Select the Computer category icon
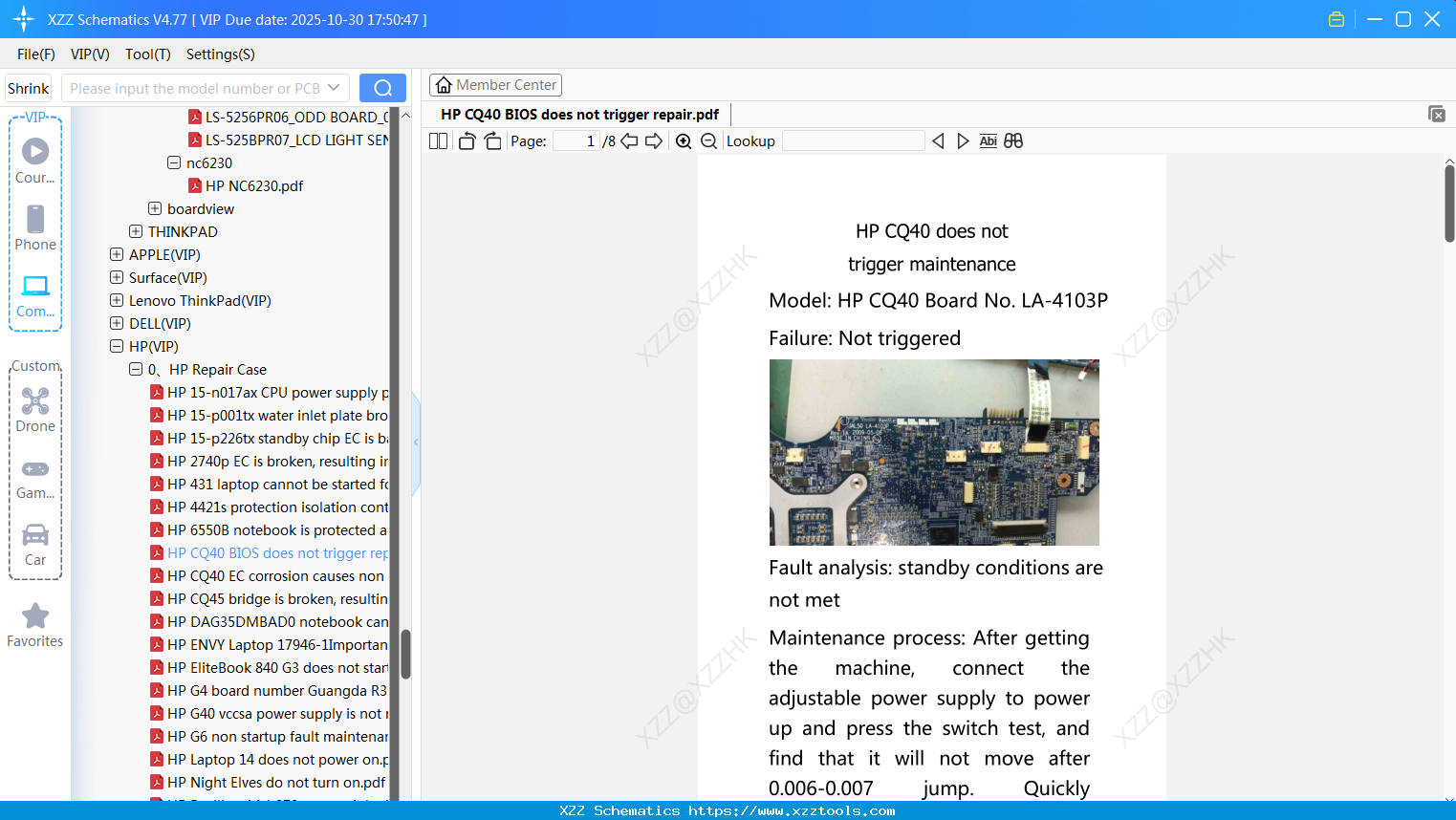Screen dimensions: 1456x820 [35, 295]
